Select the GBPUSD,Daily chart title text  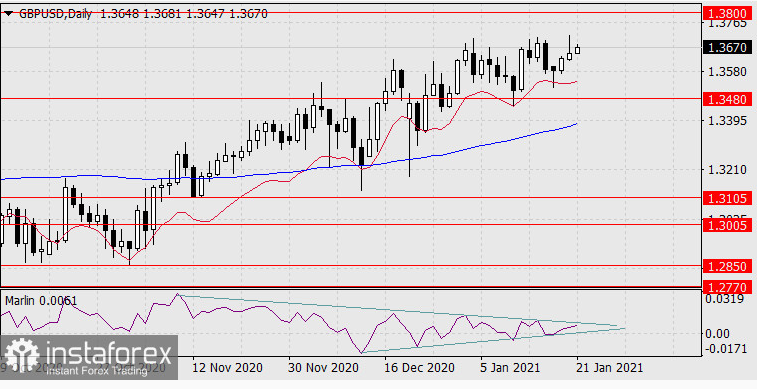(55, 14)
